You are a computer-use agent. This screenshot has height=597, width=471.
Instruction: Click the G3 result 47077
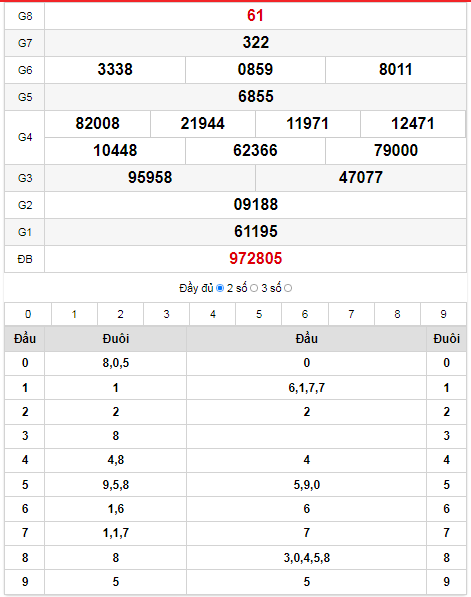[x=361, y=177]
